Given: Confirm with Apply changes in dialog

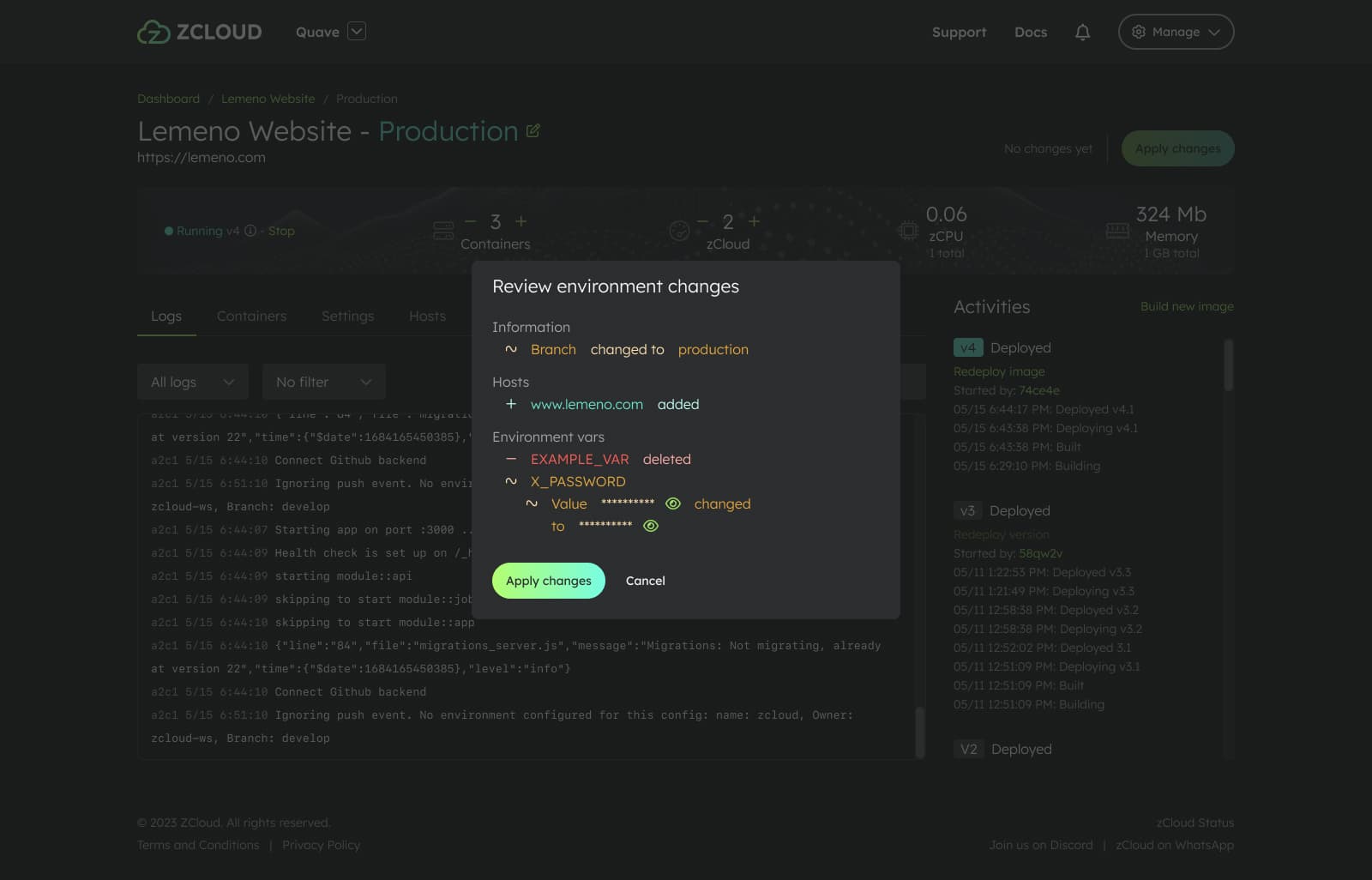Looking at the screenshot, I should 548,581.
